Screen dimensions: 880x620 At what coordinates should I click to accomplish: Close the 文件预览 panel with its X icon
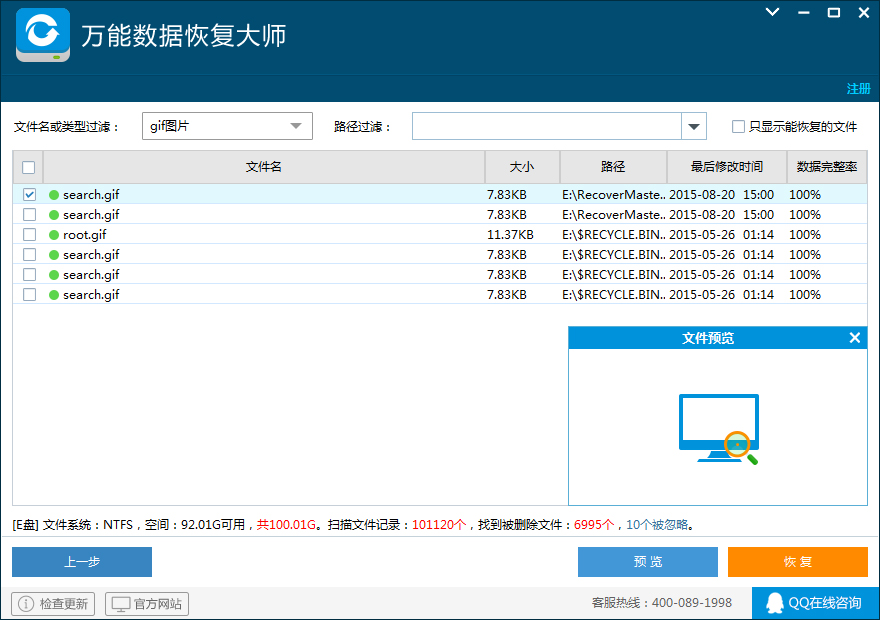855,338
